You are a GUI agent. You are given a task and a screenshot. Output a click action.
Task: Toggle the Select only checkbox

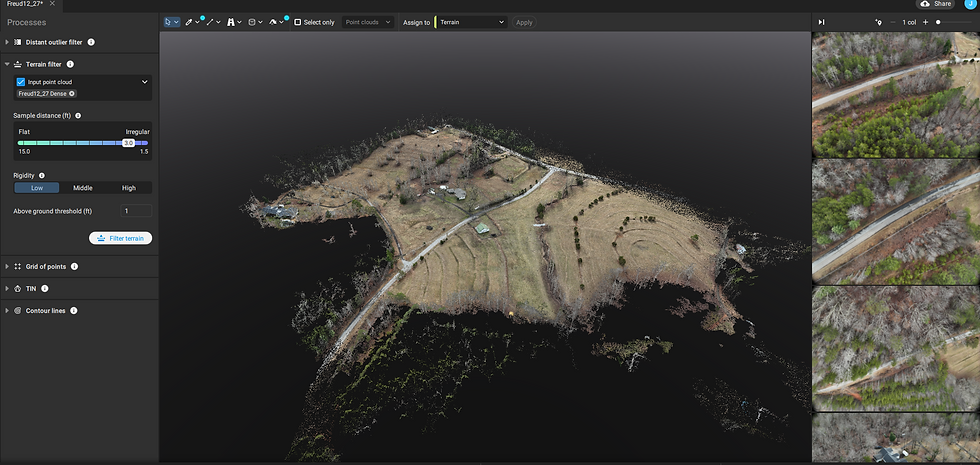298,22
